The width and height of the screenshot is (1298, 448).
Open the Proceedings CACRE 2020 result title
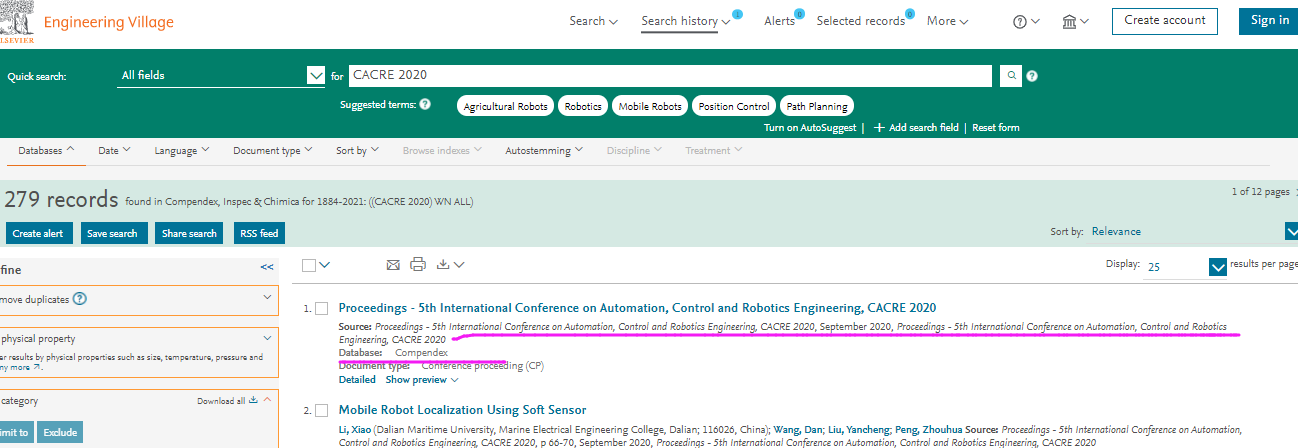pos(637,308)
